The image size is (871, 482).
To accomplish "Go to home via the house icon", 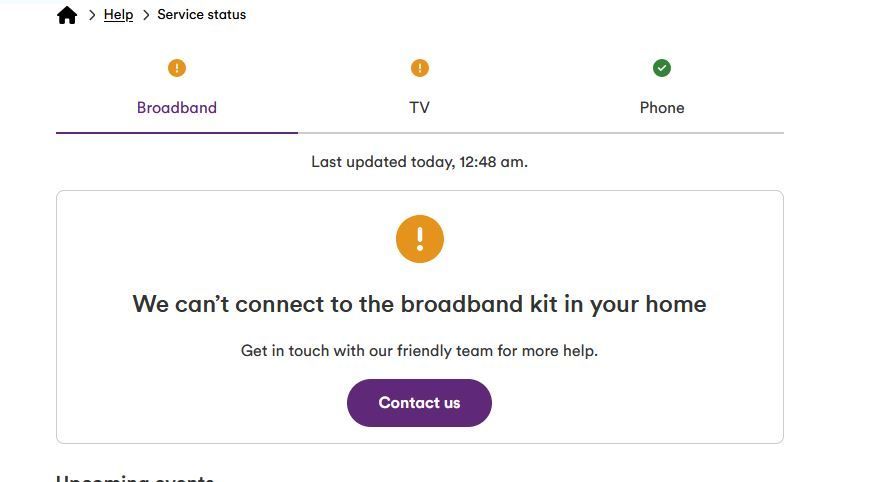I will (x=67, y=15).
